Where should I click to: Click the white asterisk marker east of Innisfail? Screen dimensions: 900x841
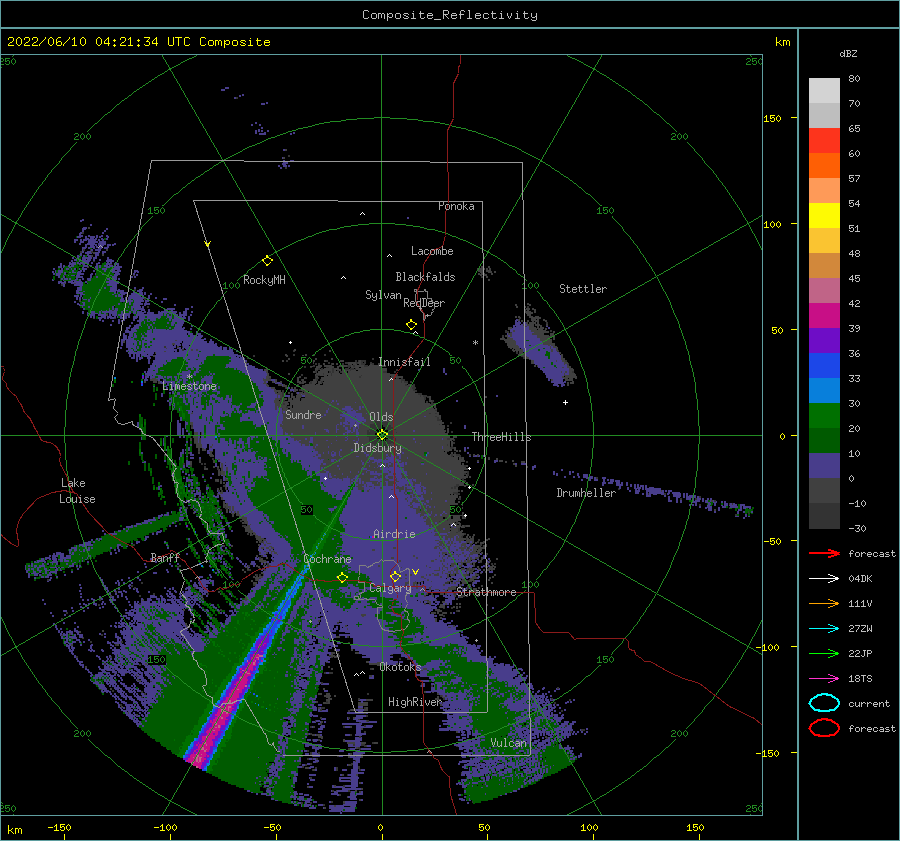[x=475, y=343]
